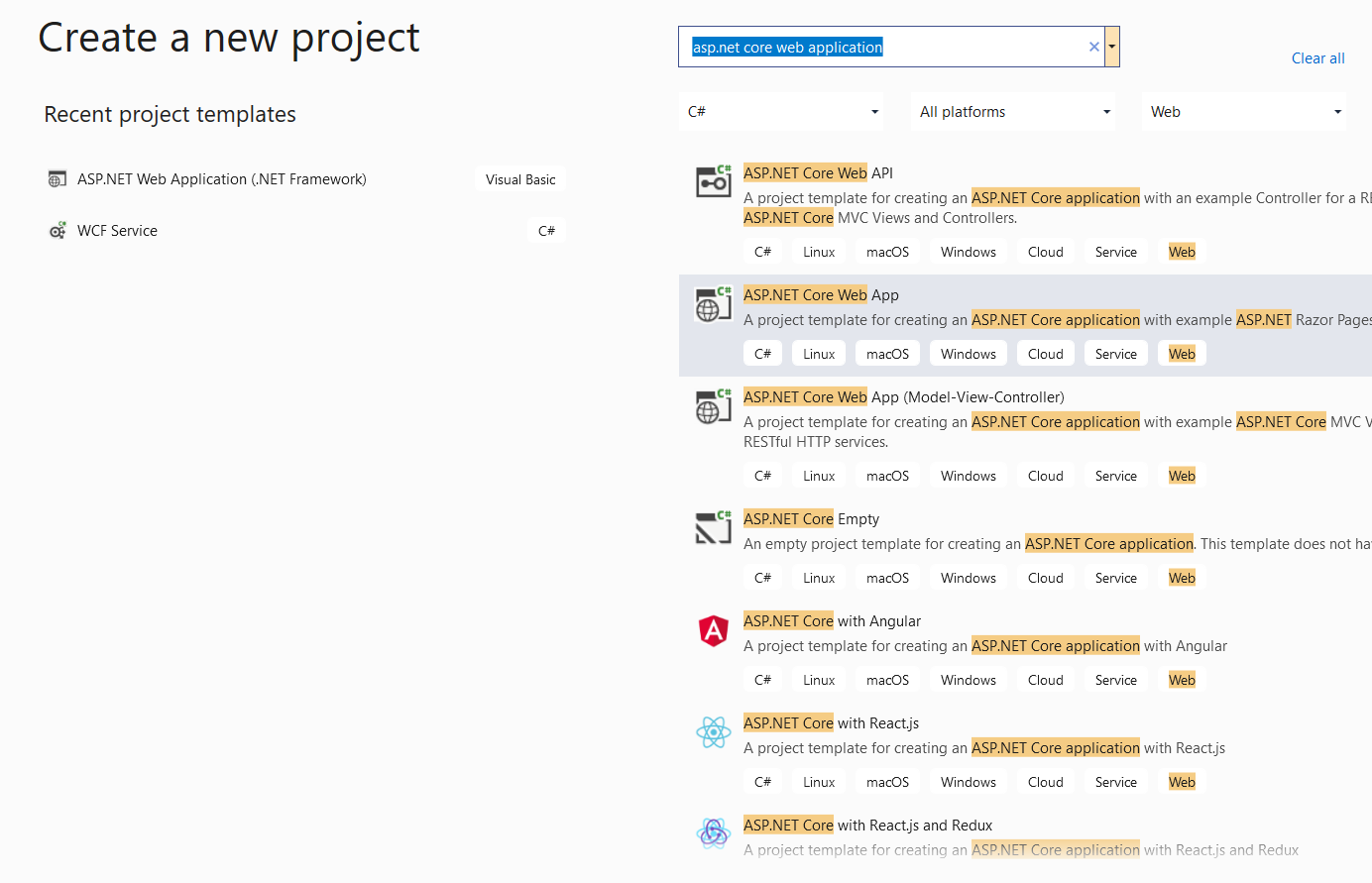This screenshot has width=1372, height=883.
Task: Select ASP.NET Core with Angular template
Action: (832, 621)
